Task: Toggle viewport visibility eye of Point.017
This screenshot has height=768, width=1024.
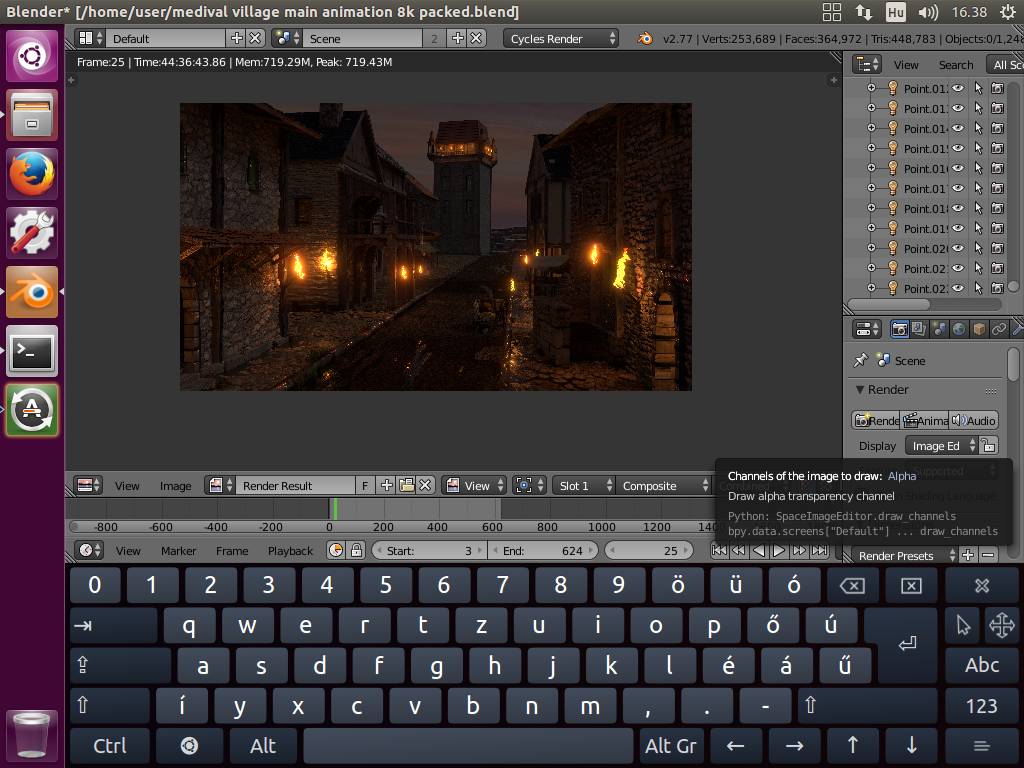Action: (958, 188)
